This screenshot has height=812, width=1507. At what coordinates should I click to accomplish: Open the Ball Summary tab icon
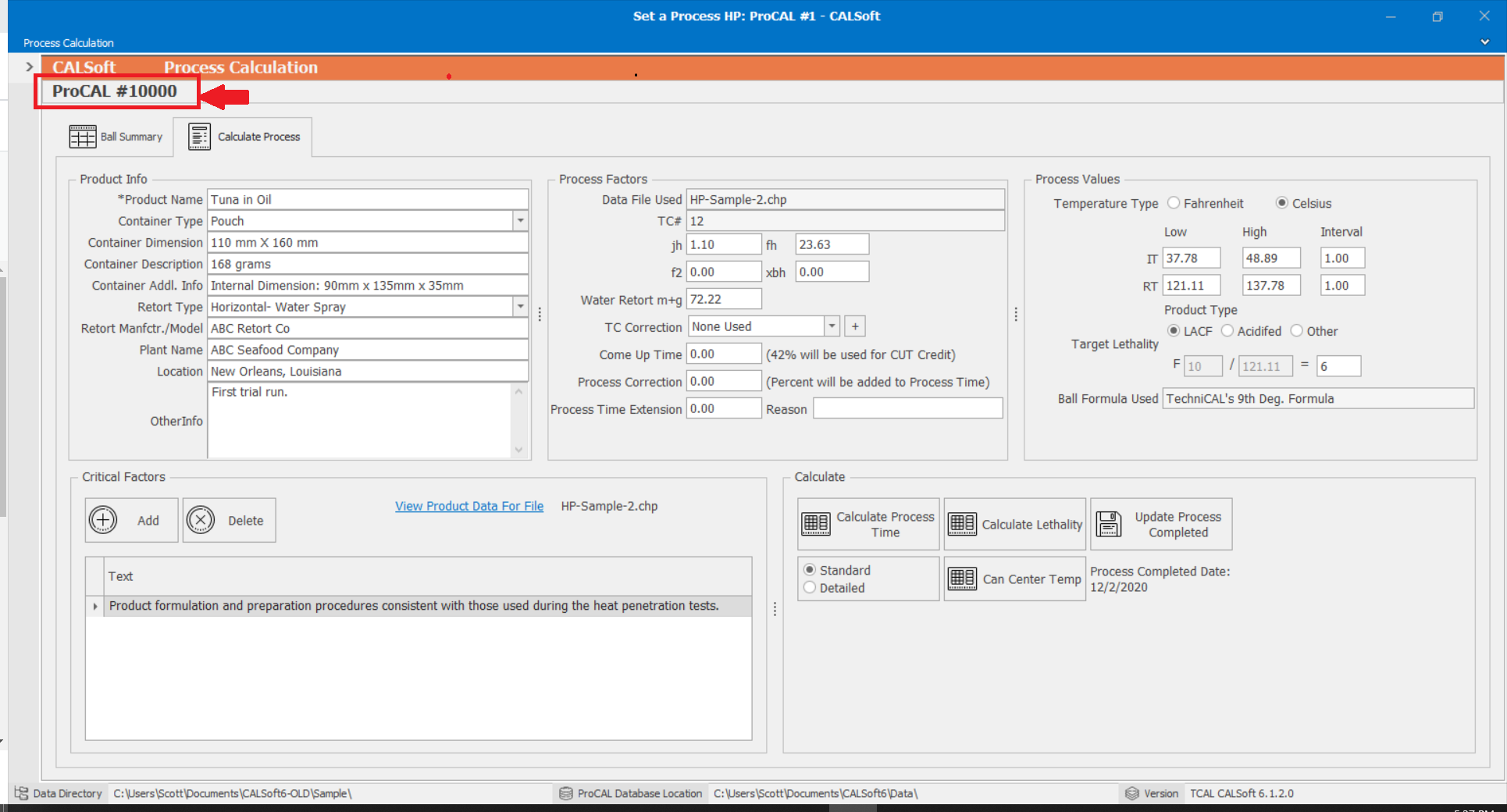(82, 137)
